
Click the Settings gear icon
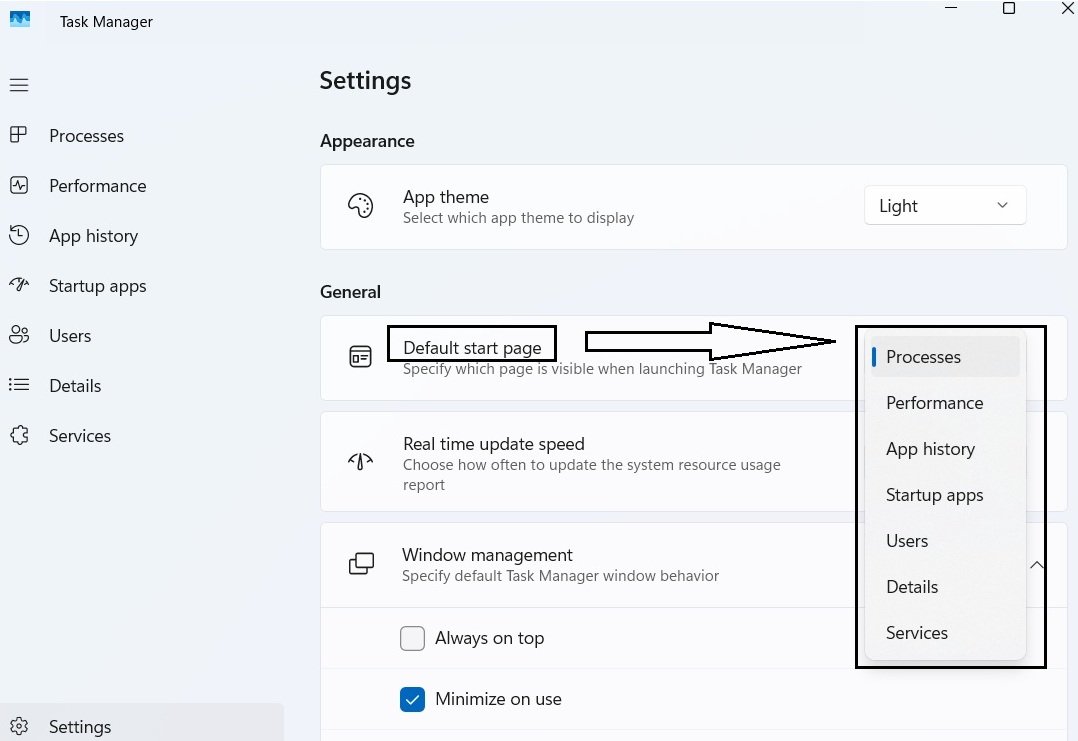pyautogui.click(x=19, y=726)
